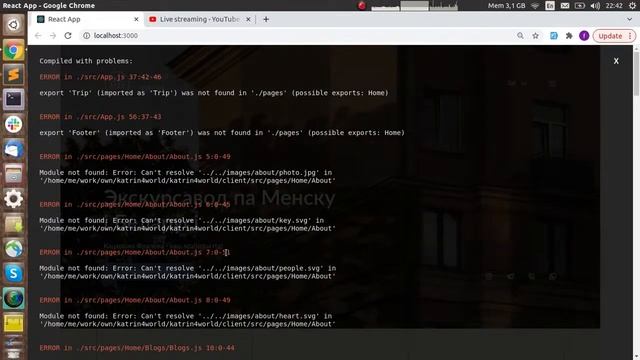
Task: Close the React App tab
Action: [x=136, y=19]
